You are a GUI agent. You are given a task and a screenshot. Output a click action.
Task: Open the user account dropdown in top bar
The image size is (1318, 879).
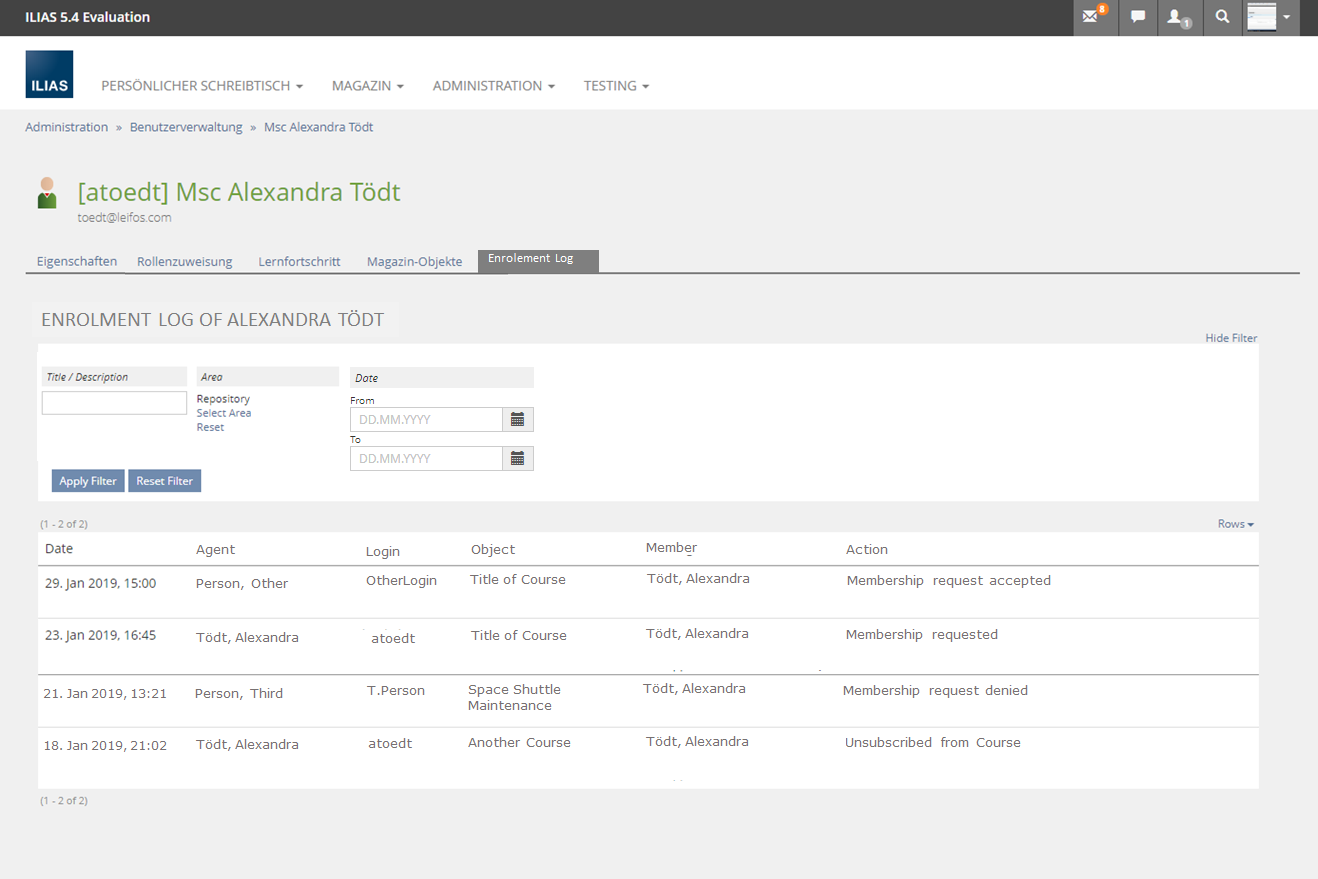coord(1270,17)
